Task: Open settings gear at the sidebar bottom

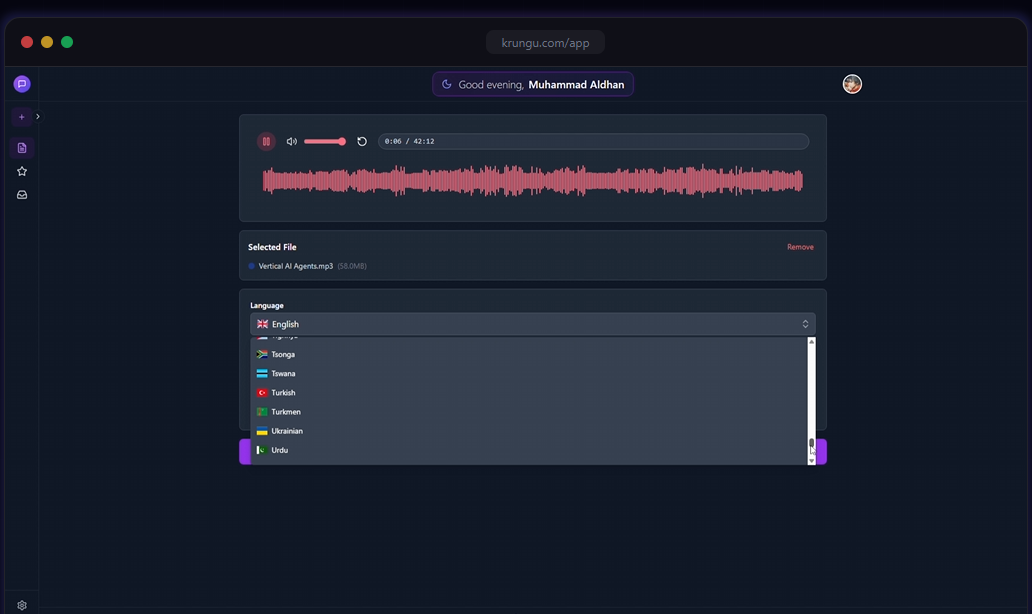Action: coord(22,605)
